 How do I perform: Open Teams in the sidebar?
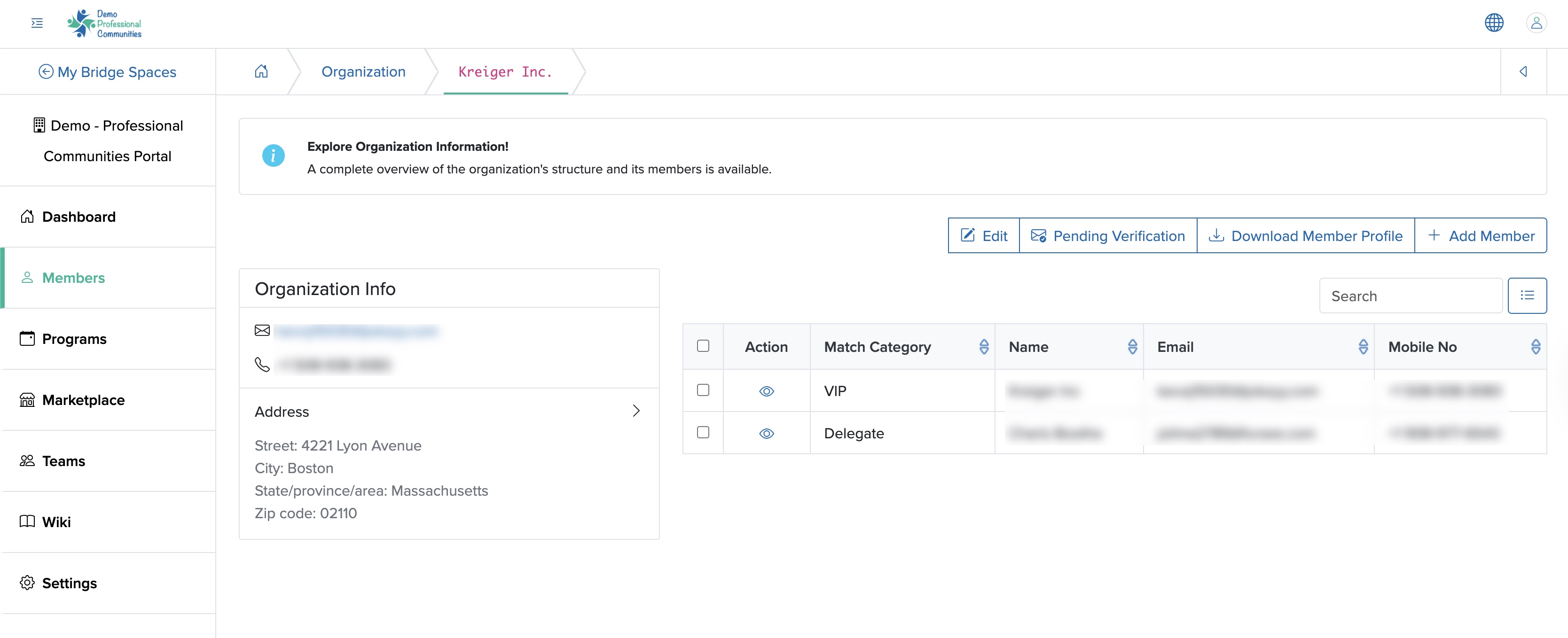click(x=109, y=461)
